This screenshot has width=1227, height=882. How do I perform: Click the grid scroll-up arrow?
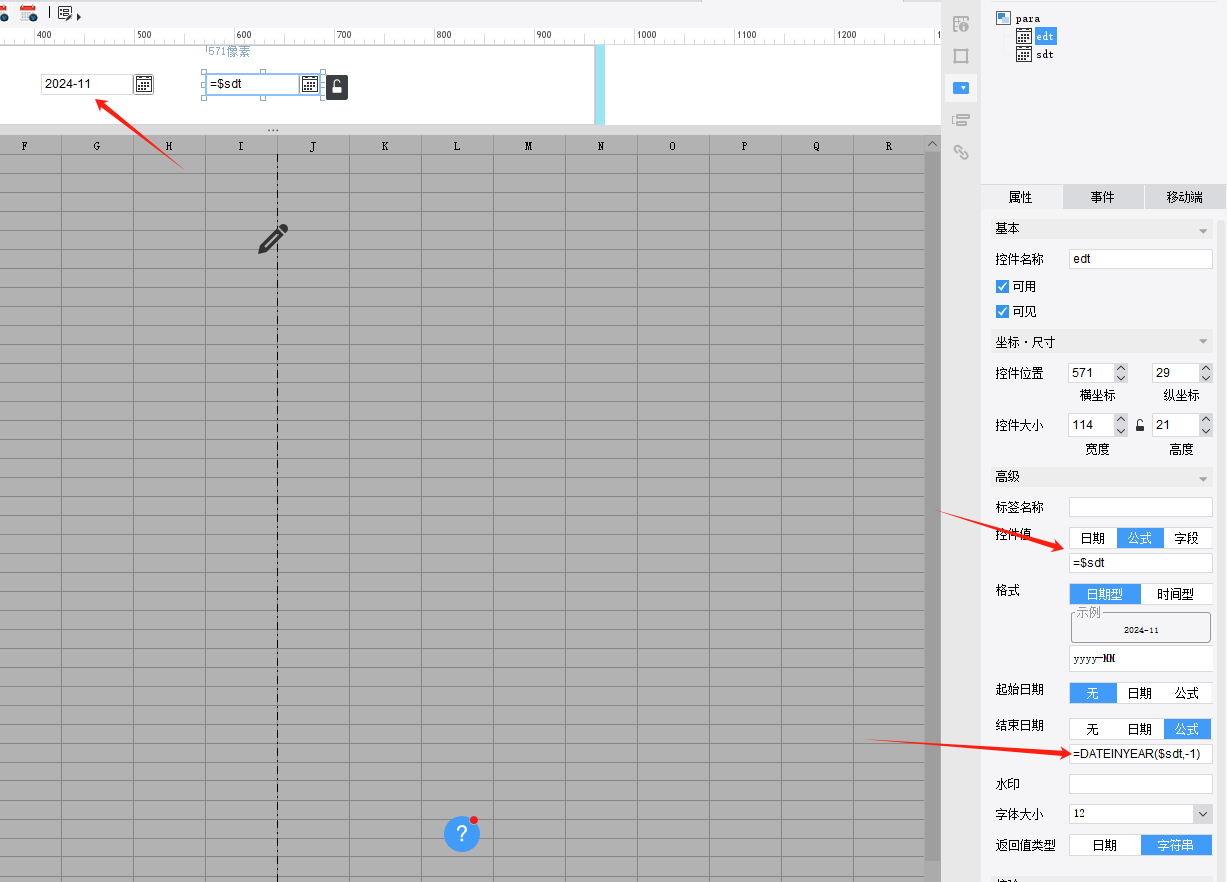pos(932,145)
